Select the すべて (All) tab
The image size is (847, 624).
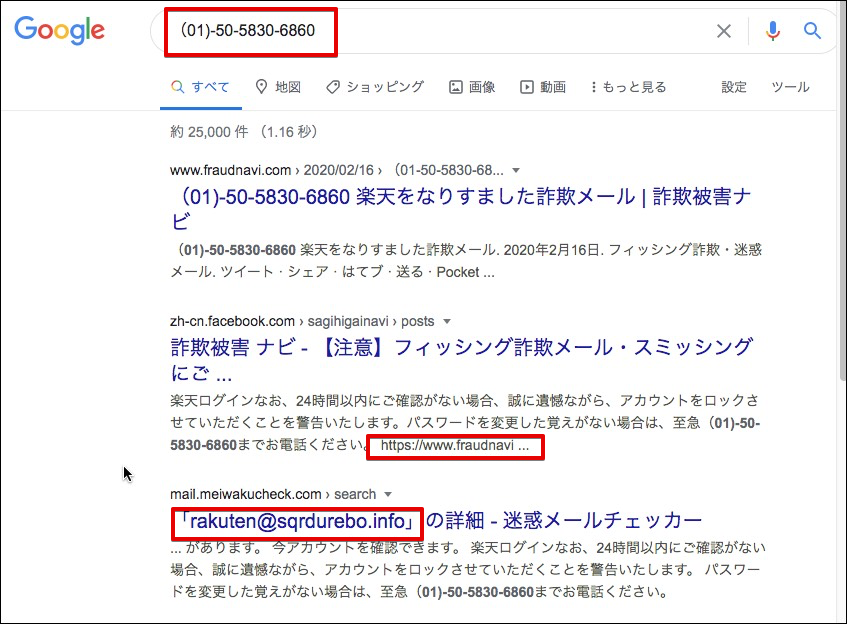[x=200, y=87]
